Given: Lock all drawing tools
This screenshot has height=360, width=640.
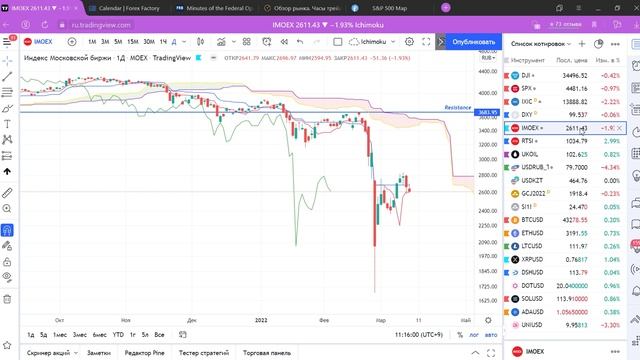Looking at the screenshot, I should (7, 262).
